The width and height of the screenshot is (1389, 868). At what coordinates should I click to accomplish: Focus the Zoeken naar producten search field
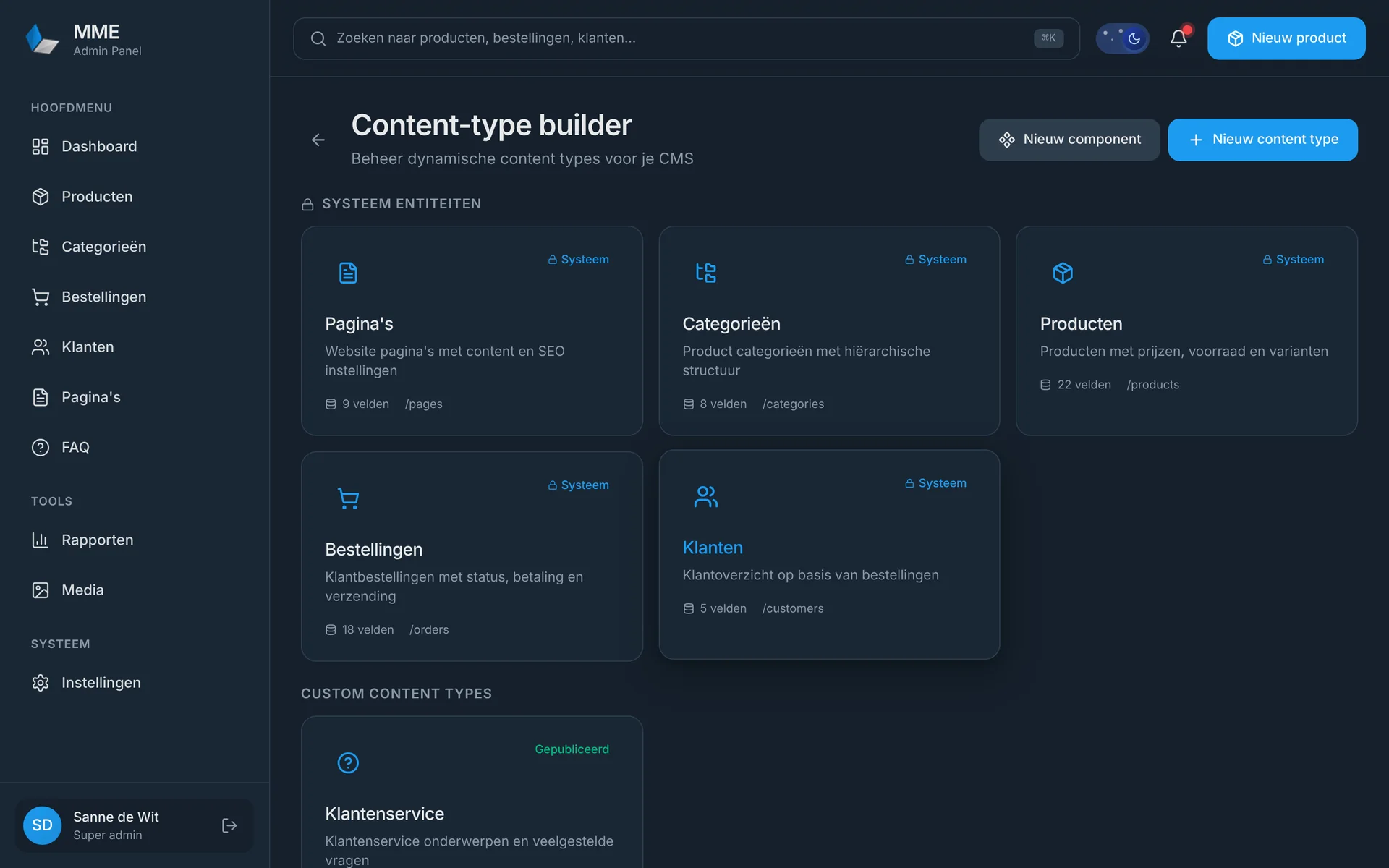pos(686,38)
